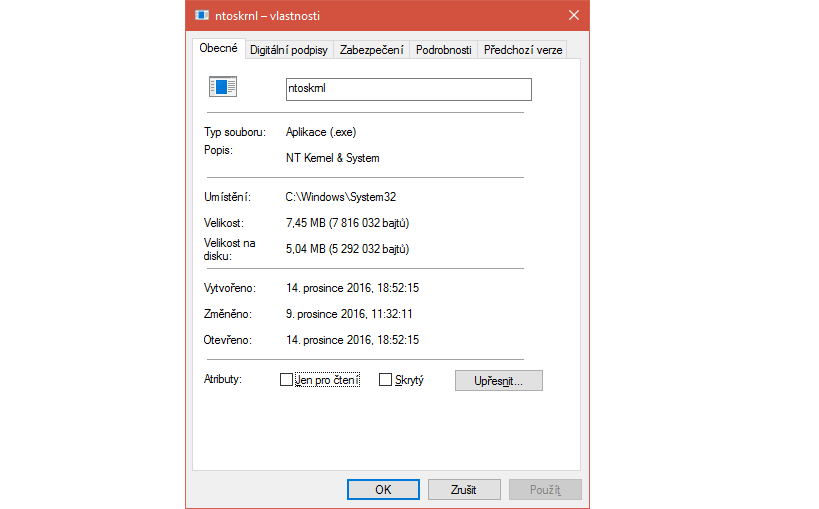Click the ntoskrnl file icon in Obecné tab
Image resolution: width=819 pixels, height=509 pixels.
point(223,86)
